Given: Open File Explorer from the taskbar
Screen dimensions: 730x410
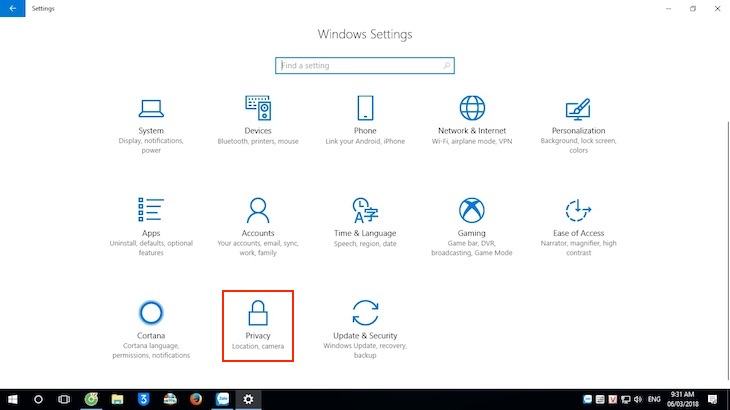Looking at the screenshot, I should tap(117, 399).
